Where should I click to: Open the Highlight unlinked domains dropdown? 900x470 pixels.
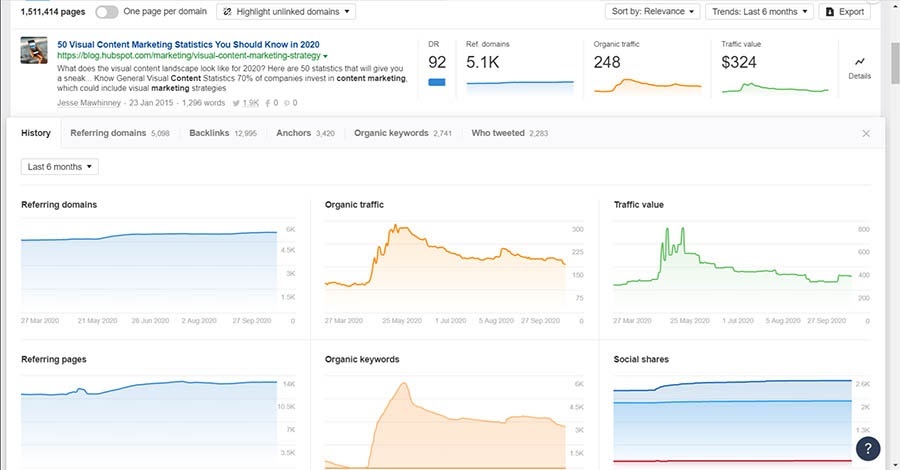(x=285, y=12)
